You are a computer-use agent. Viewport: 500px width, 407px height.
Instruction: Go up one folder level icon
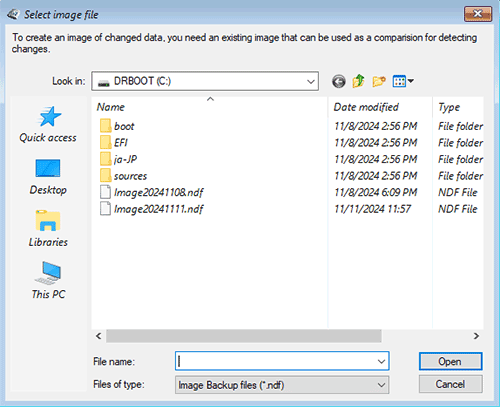pyautogui.click(x=358, y=81)
